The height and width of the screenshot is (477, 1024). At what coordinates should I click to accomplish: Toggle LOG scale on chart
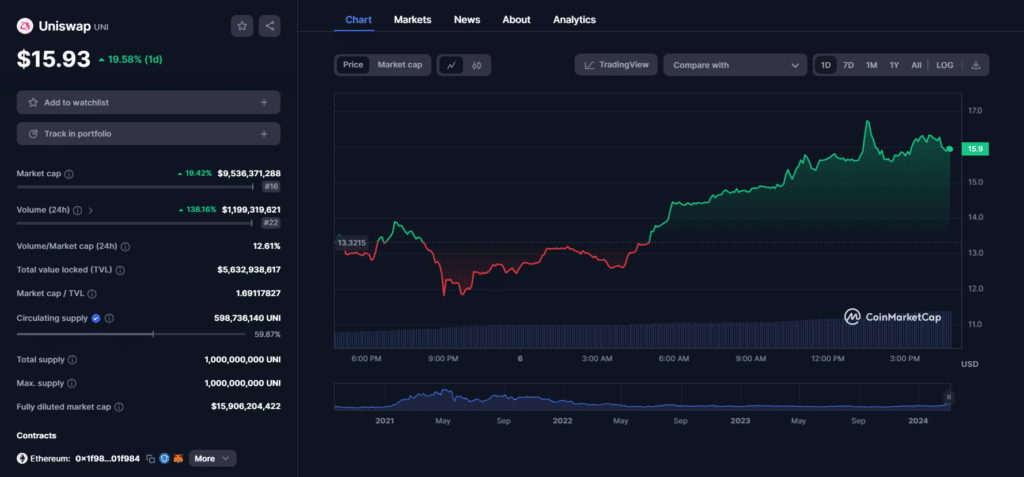(x=944, y=65)
